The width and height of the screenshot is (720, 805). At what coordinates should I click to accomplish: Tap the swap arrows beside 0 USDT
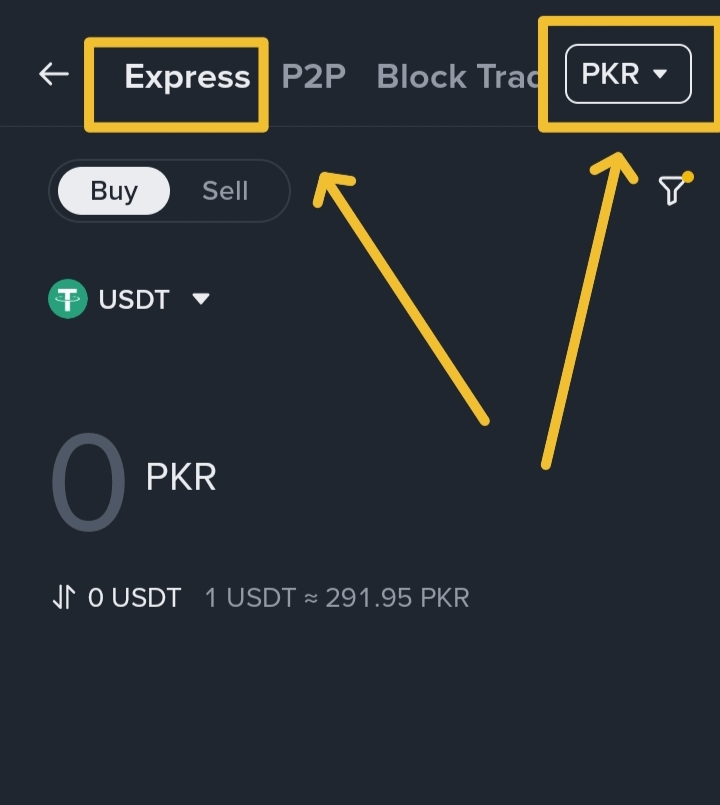pyautogui.click(x=64, y=598)
